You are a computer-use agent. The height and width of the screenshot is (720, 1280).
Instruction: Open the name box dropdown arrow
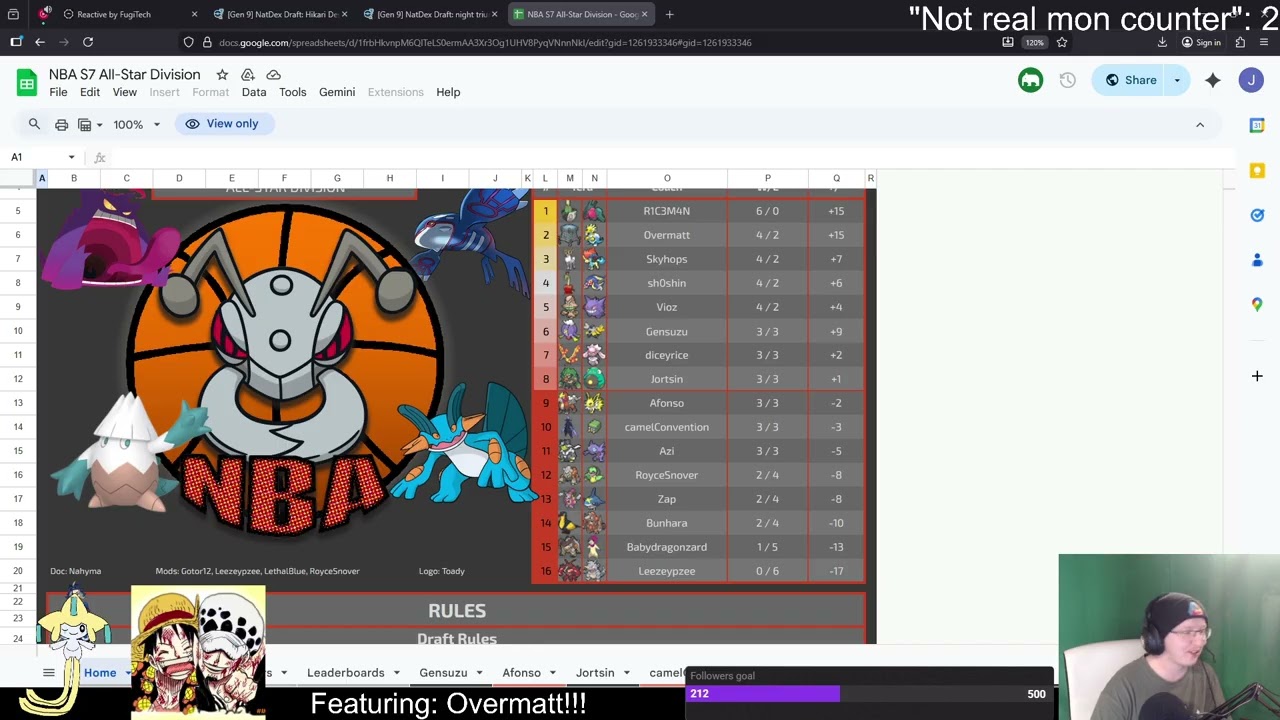(71, 157)
